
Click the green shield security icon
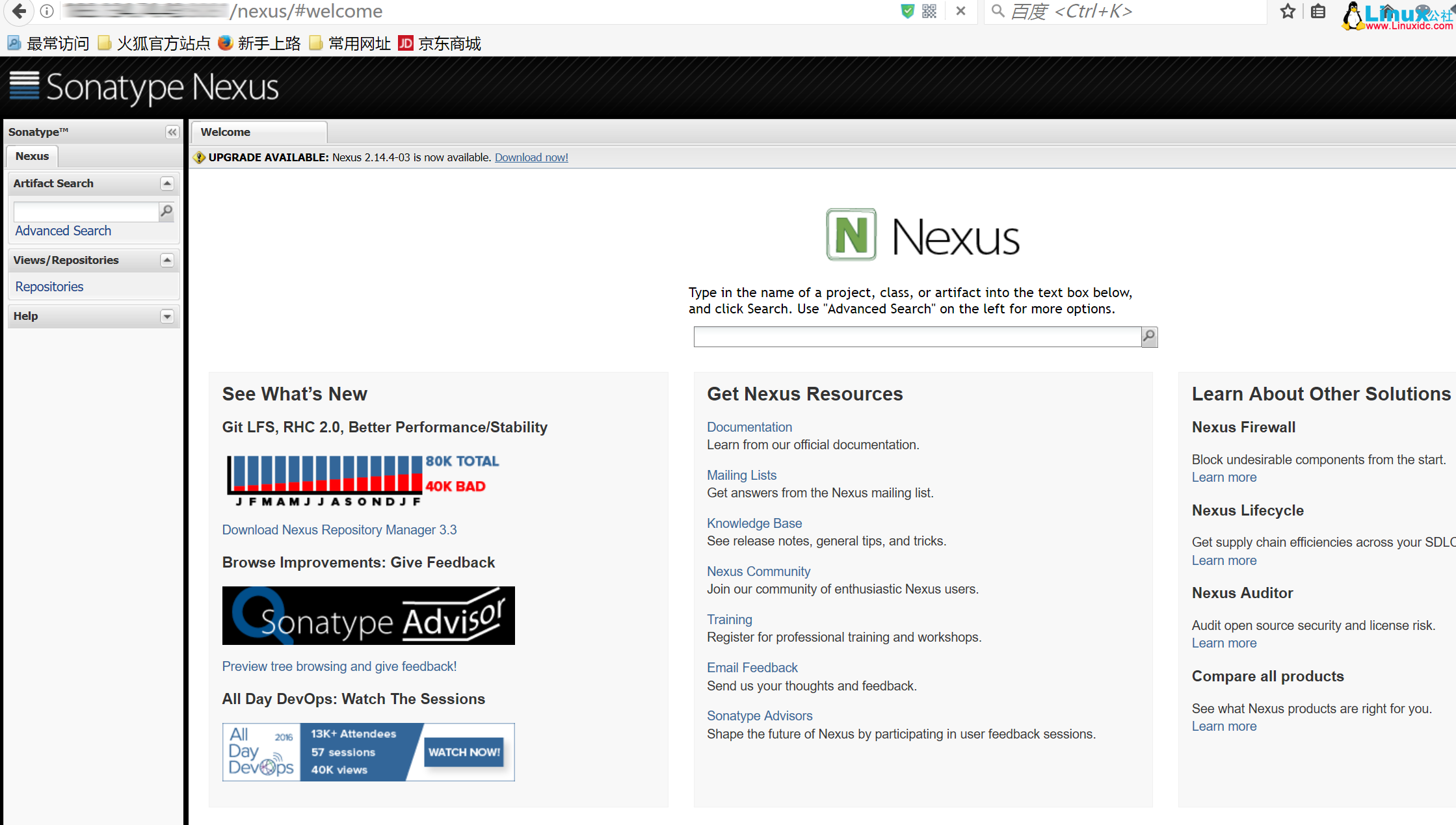(907, 11)
